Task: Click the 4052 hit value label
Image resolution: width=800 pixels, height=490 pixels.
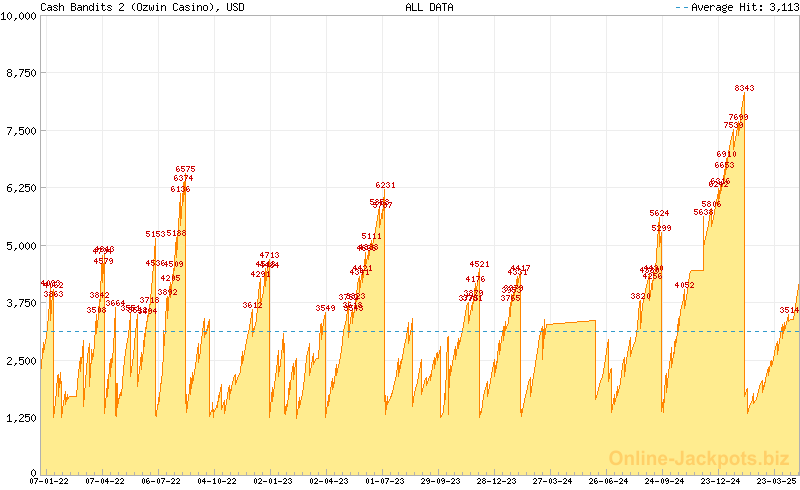Action: [x=684, y=285]
